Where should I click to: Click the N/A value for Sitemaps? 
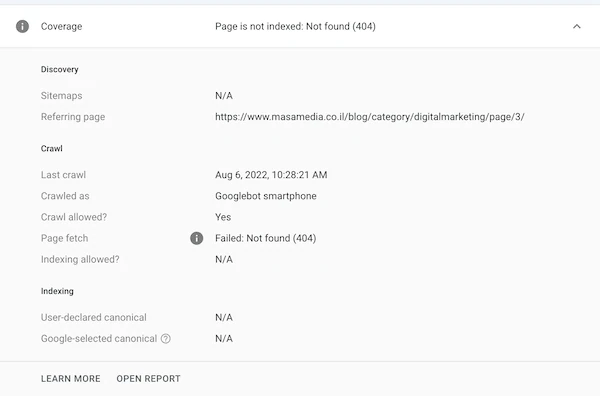coord(224,96)
